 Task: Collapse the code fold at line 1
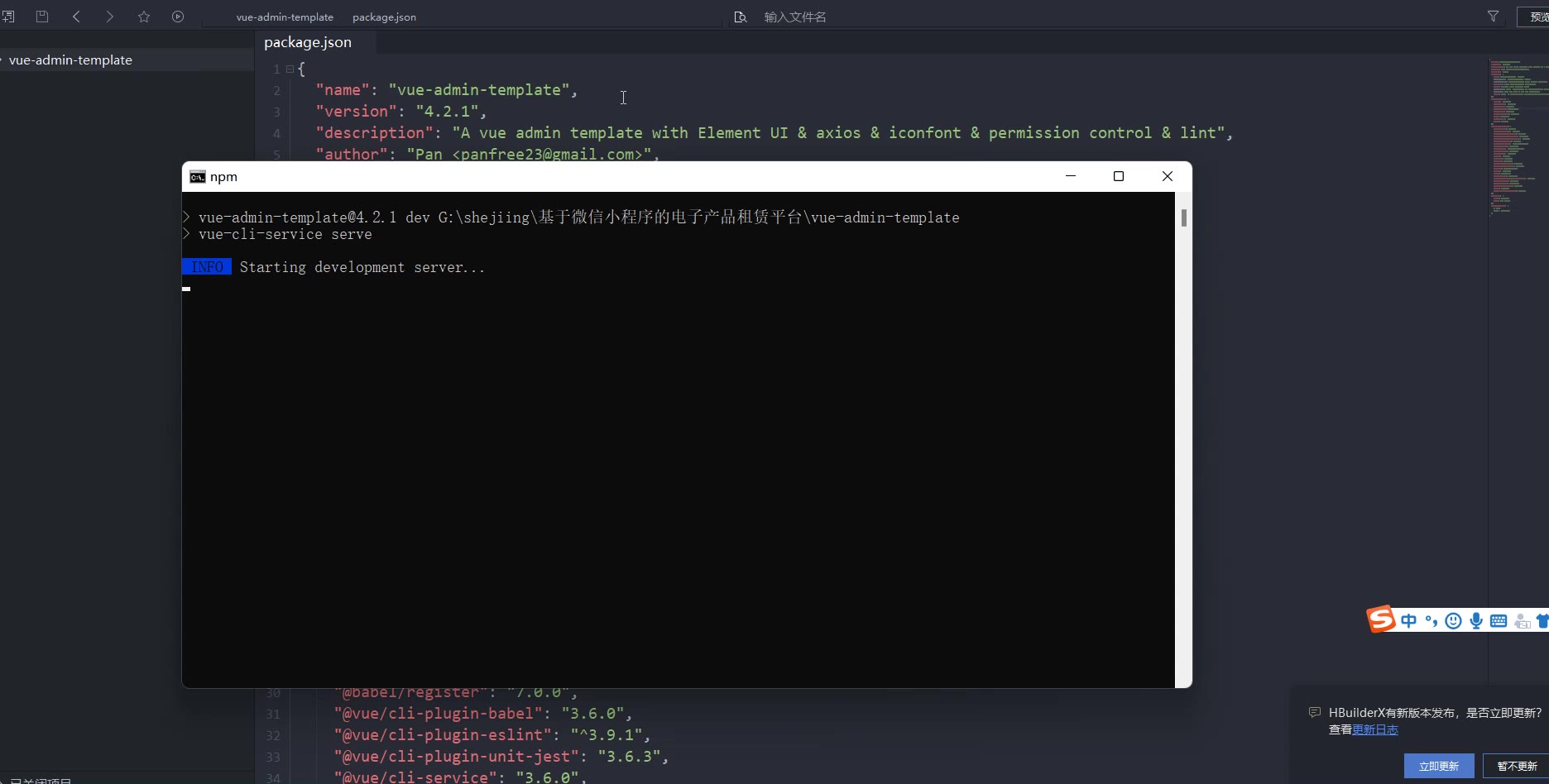(x=290, y=69)
